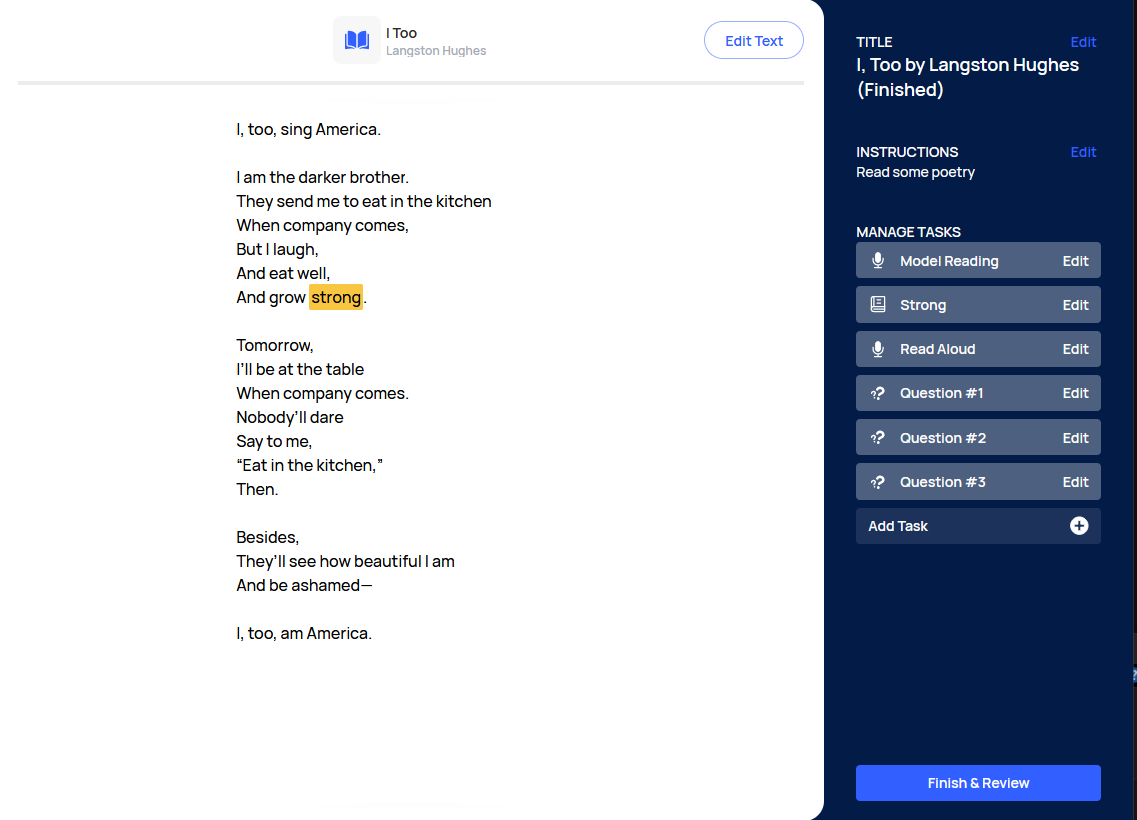The width and height of the screenshot is (1137, 820).
Task: Click the question mark icon on Question #3
Action: point(877,482)
